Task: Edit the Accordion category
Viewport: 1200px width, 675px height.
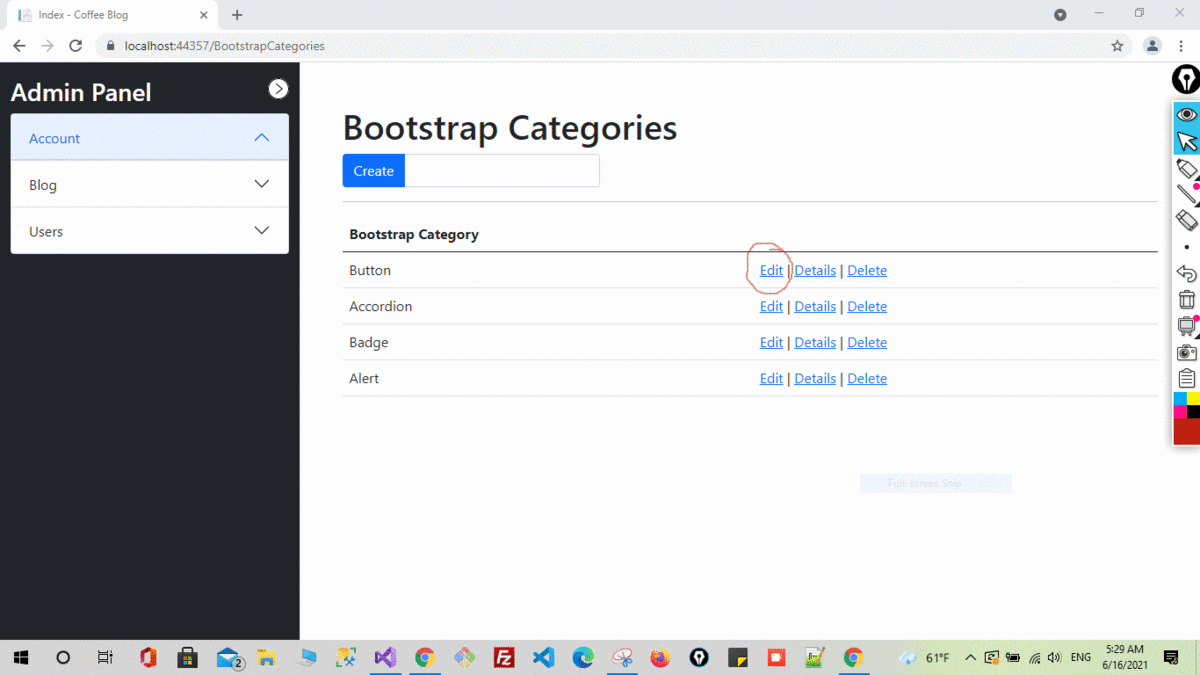Action: pyautogui.click(x=770, y=306)
